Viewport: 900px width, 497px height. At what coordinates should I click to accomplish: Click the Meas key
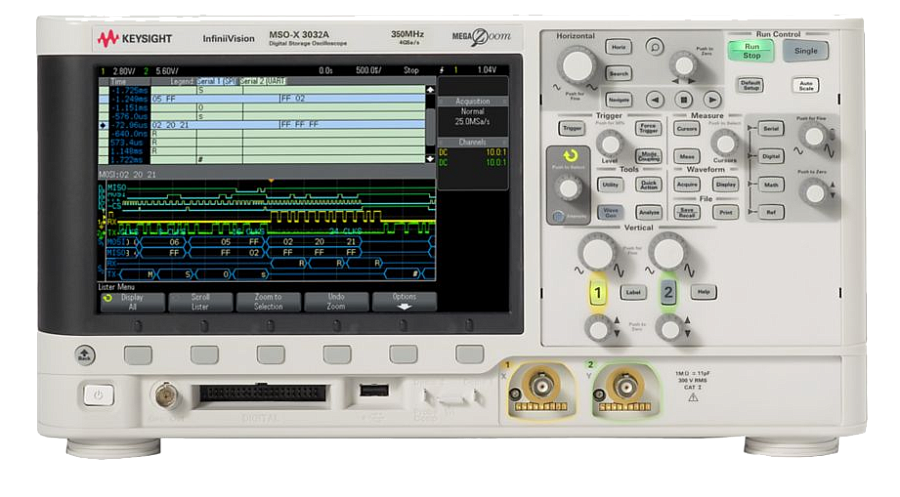[x=687, y=156]
